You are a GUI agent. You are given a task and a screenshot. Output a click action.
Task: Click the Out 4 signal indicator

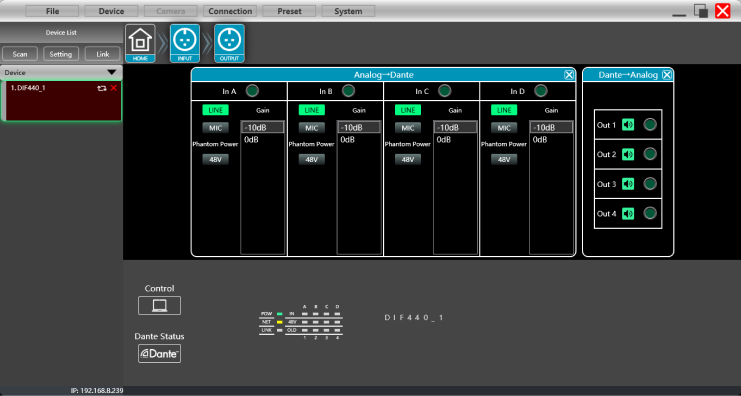click(650, 214)
